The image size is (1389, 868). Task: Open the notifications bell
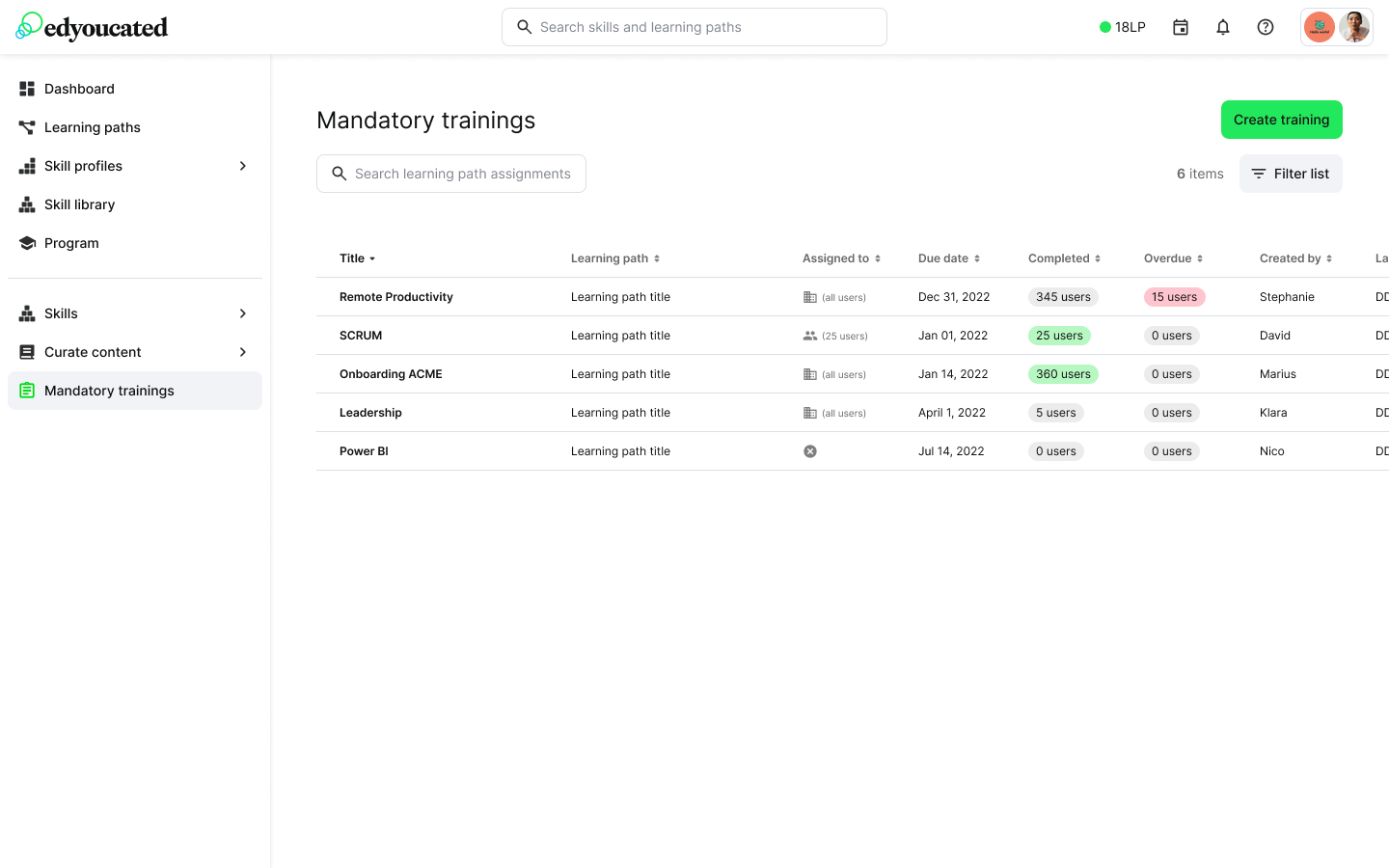(x=1223, y=27)
